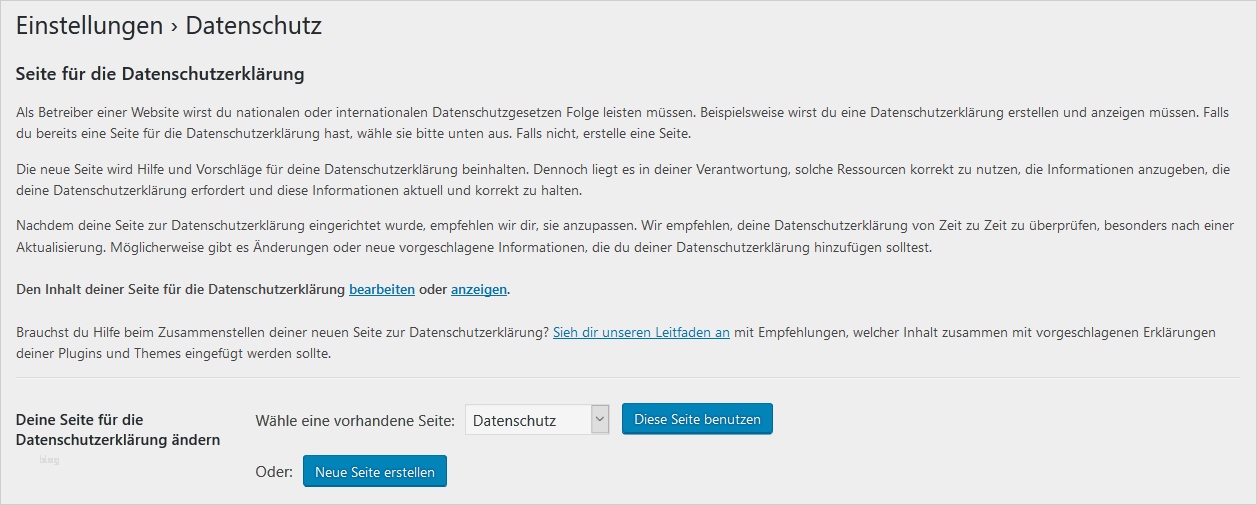Click the "Neue Seite erstellen" button
Viewport: 1257px width, 505px height.
375,472
